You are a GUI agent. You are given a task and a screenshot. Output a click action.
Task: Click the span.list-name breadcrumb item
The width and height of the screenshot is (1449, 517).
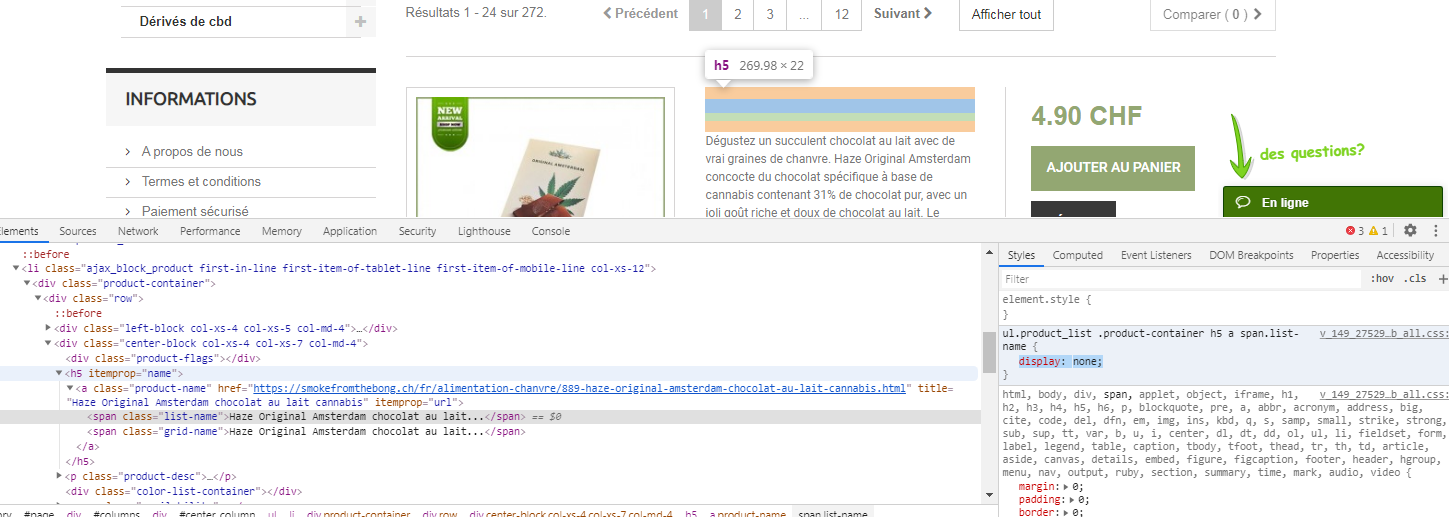834,512
